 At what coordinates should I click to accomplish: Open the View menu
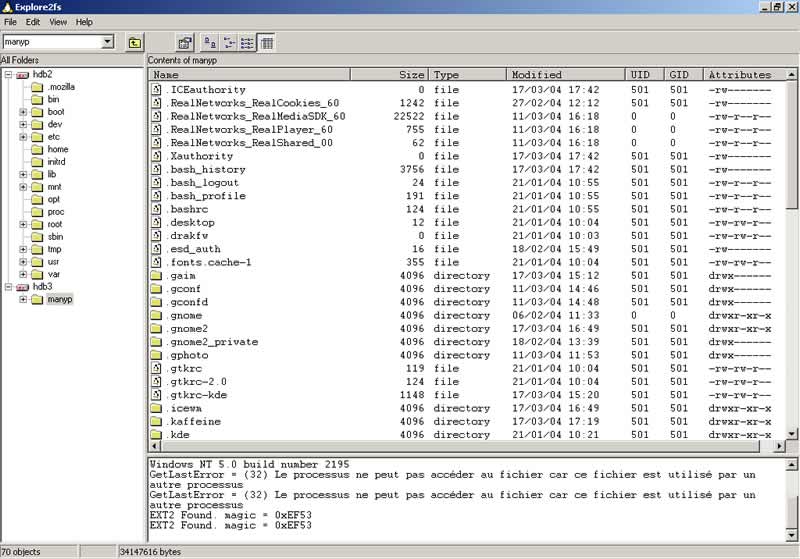click(x=58, y=22)
